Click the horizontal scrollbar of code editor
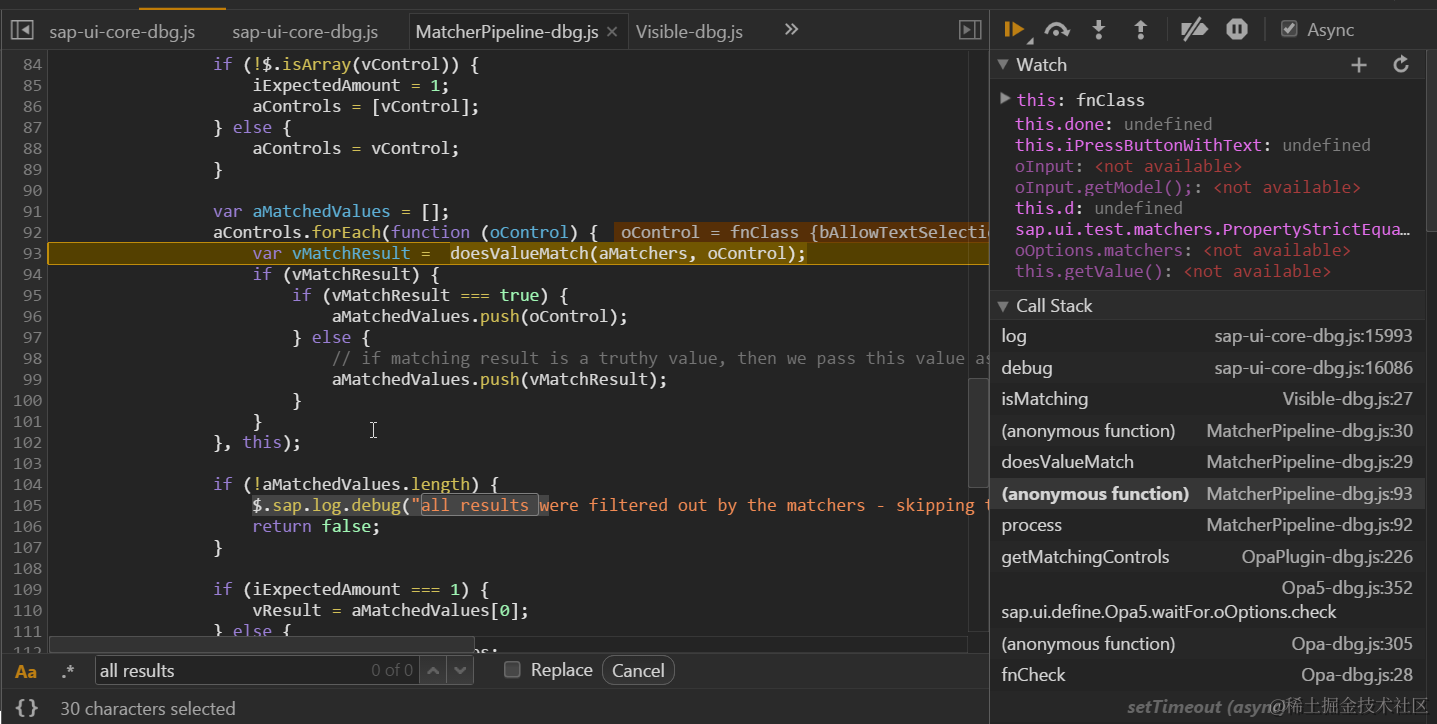The height and width of the screenshot is (724, 1437). coord(261,645)
